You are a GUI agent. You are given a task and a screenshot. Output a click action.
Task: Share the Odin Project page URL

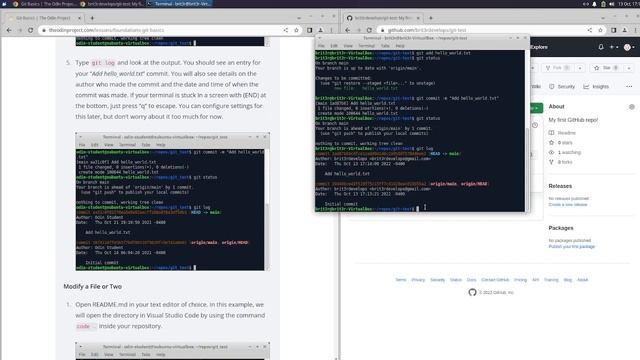(x=286, y=30)
